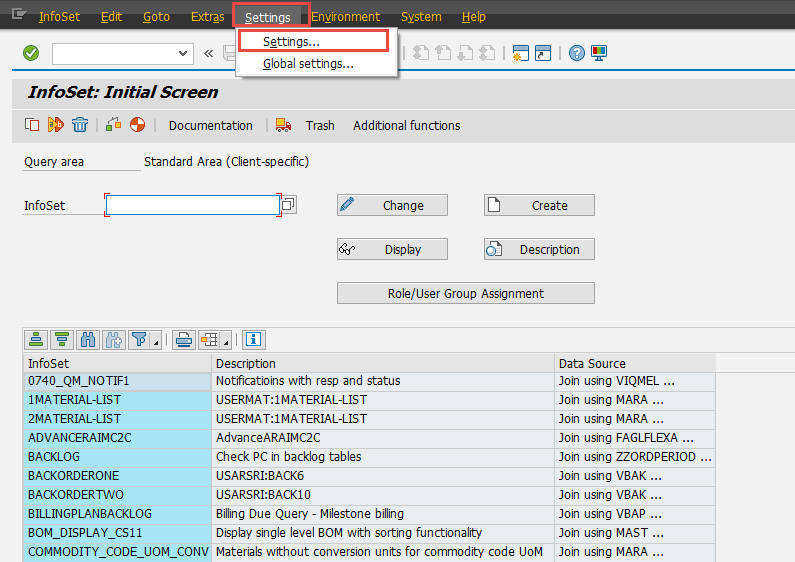This screenshot has width=795, height=562.
Task: Click the Copy InfoSet icon
Action: click(x=32, y=125)
